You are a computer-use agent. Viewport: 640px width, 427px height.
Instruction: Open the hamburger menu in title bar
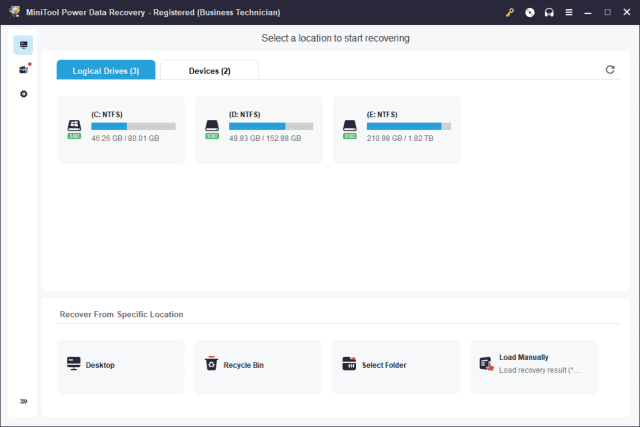click(x=567, y=14)
